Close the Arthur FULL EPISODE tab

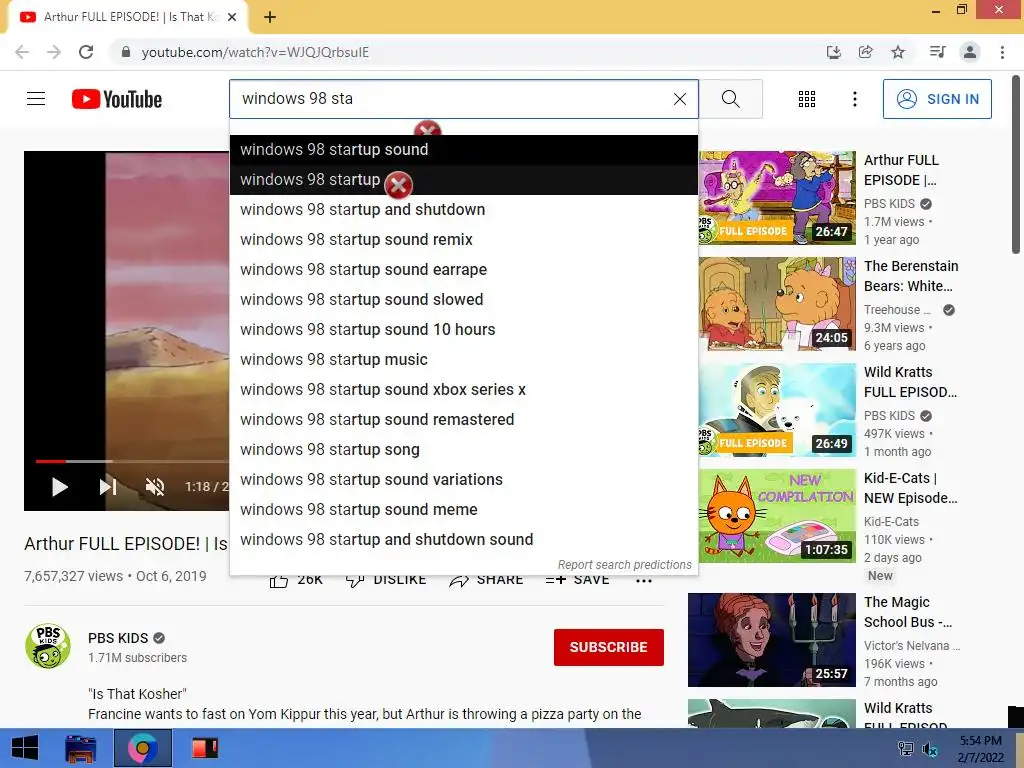tap(232, 17)
